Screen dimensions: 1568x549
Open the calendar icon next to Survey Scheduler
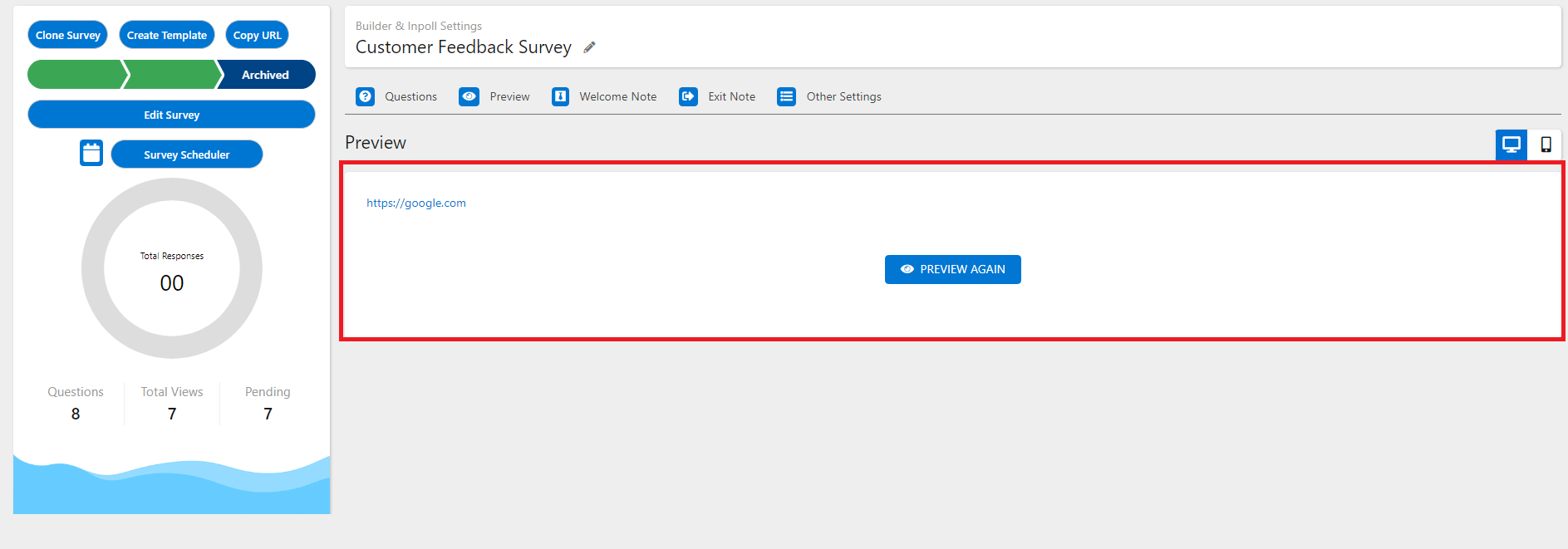(x=91, y=154)
